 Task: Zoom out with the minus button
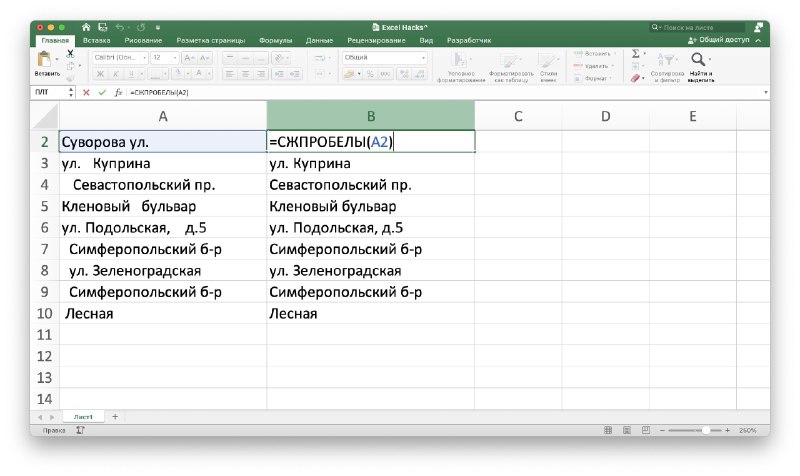[662, 430]
